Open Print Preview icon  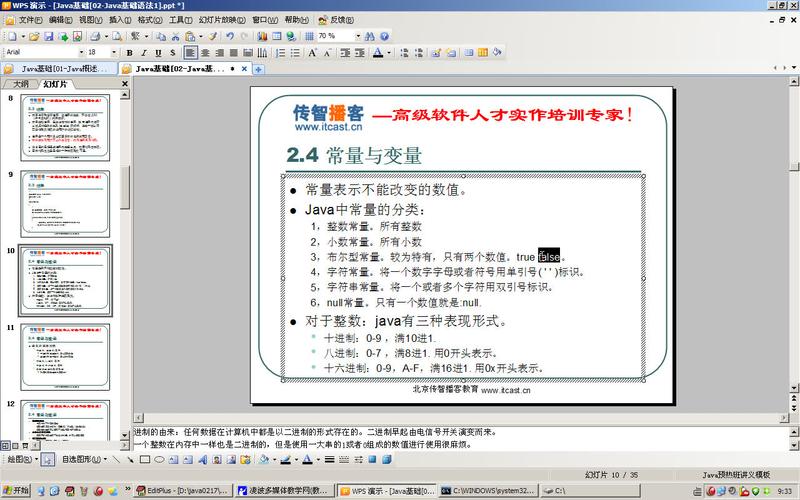click(117, 36)
